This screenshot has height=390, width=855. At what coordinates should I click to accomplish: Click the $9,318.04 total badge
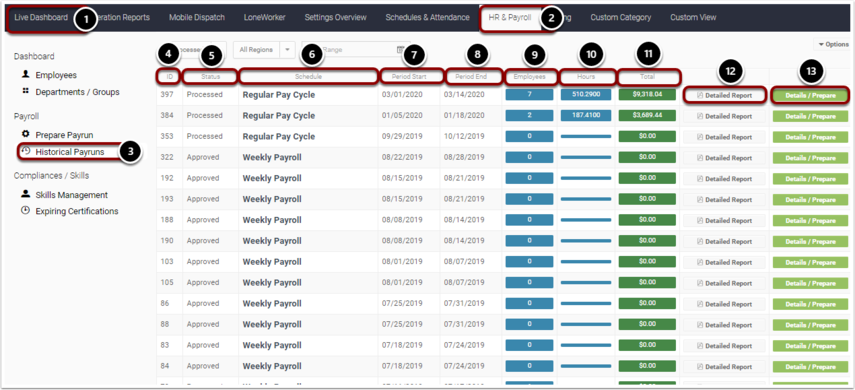tap(647, 94)
